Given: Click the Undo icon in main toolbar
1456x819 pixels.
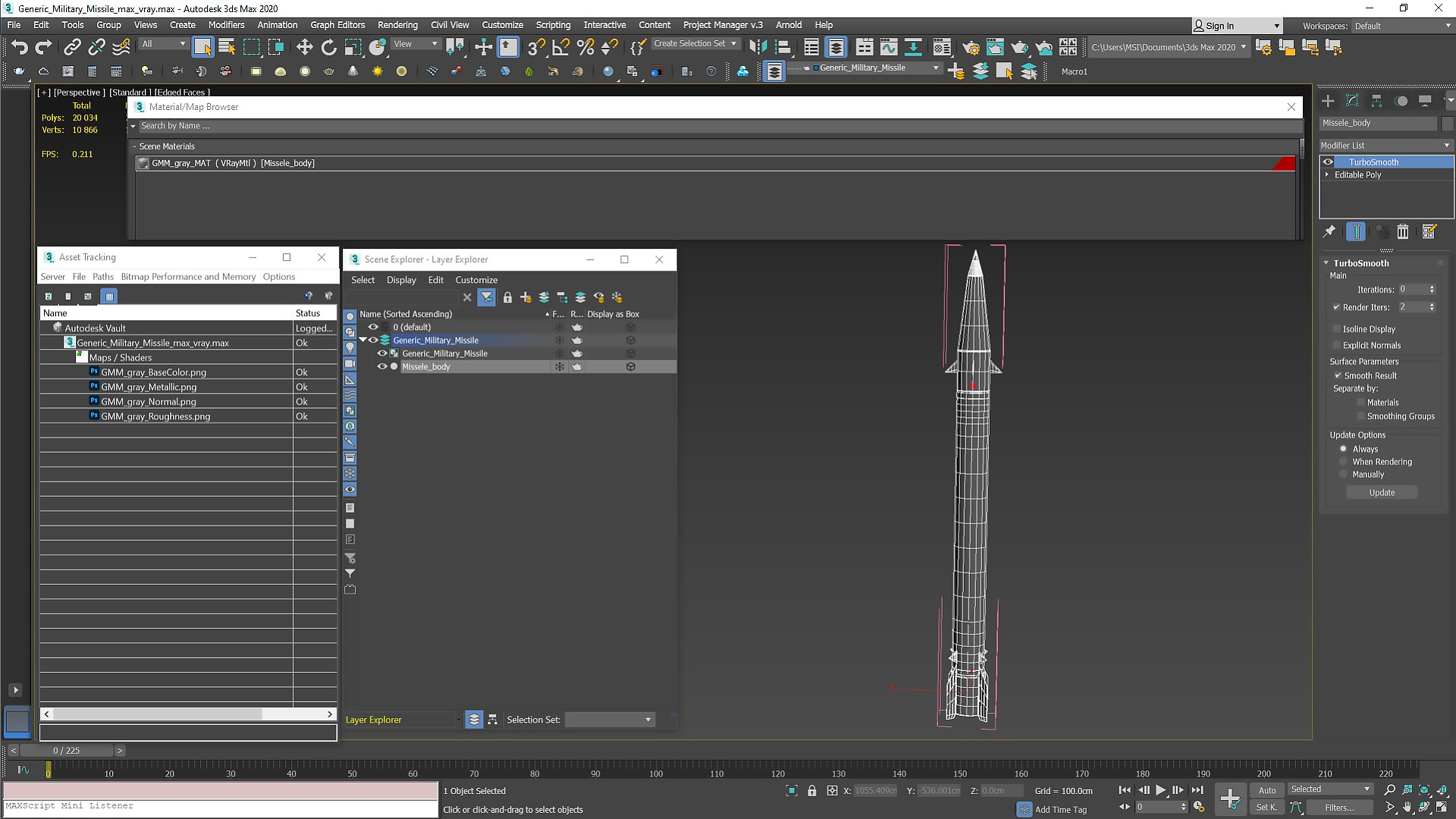Looking at the screenshot, I should tap(19, 47).
